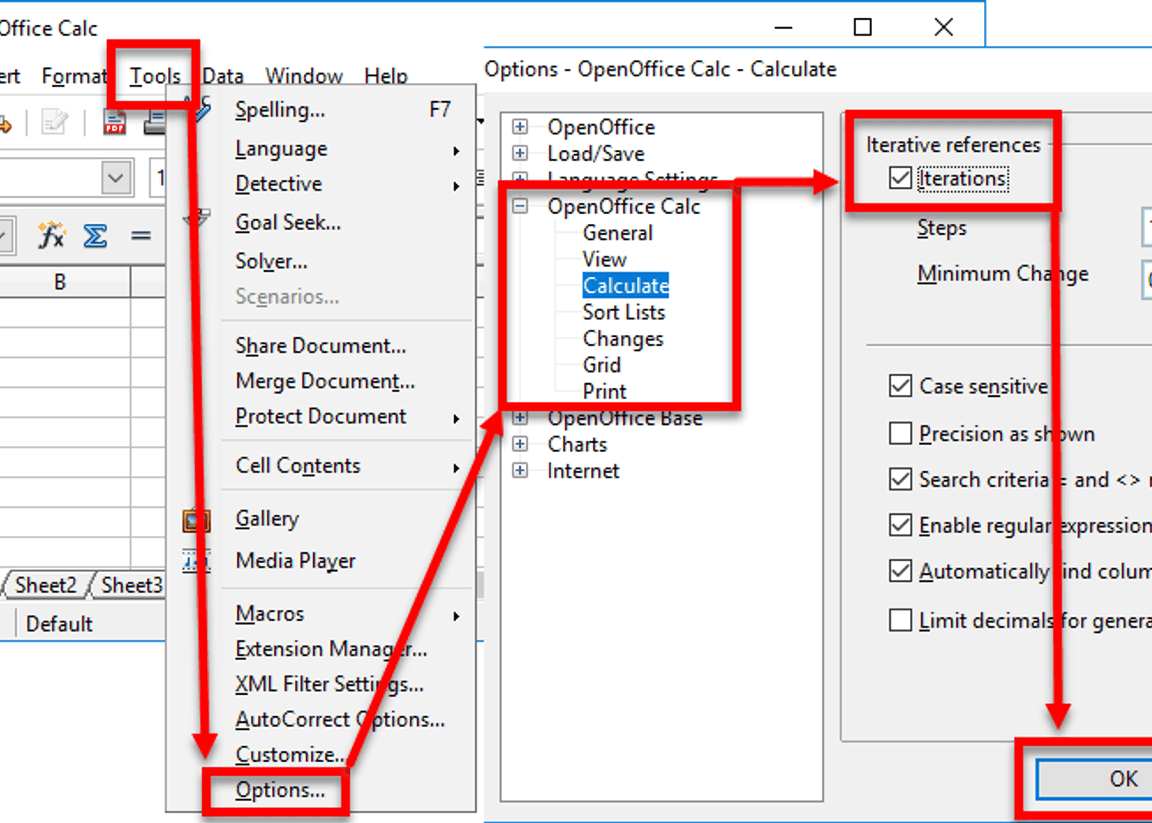Enable Precision as shown

[x=900, y=434]
